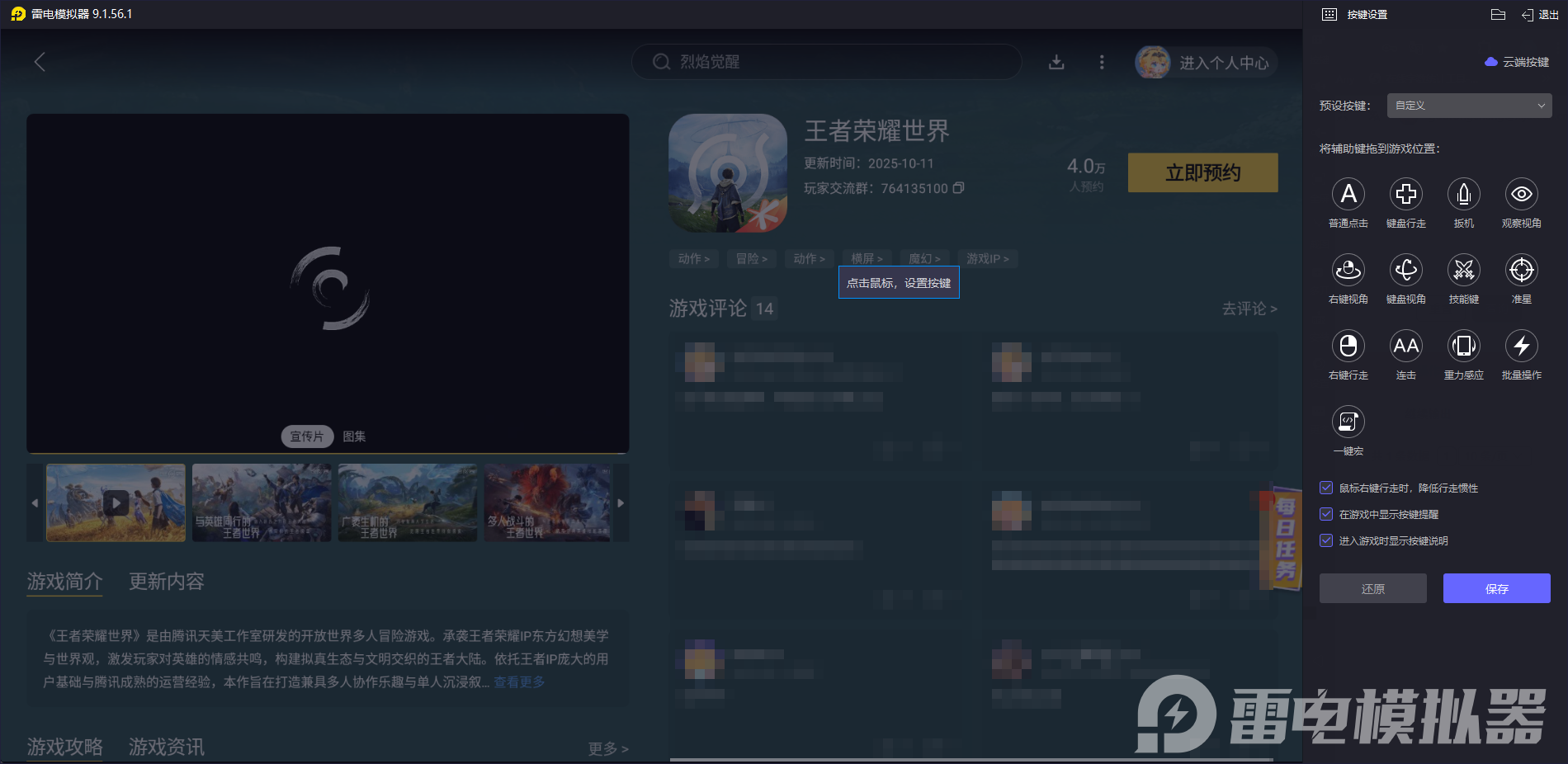Toggle 进入游戏时显示按键说明 checkbox
The image size is (1568, 764).
click(x=1326, y=540)
